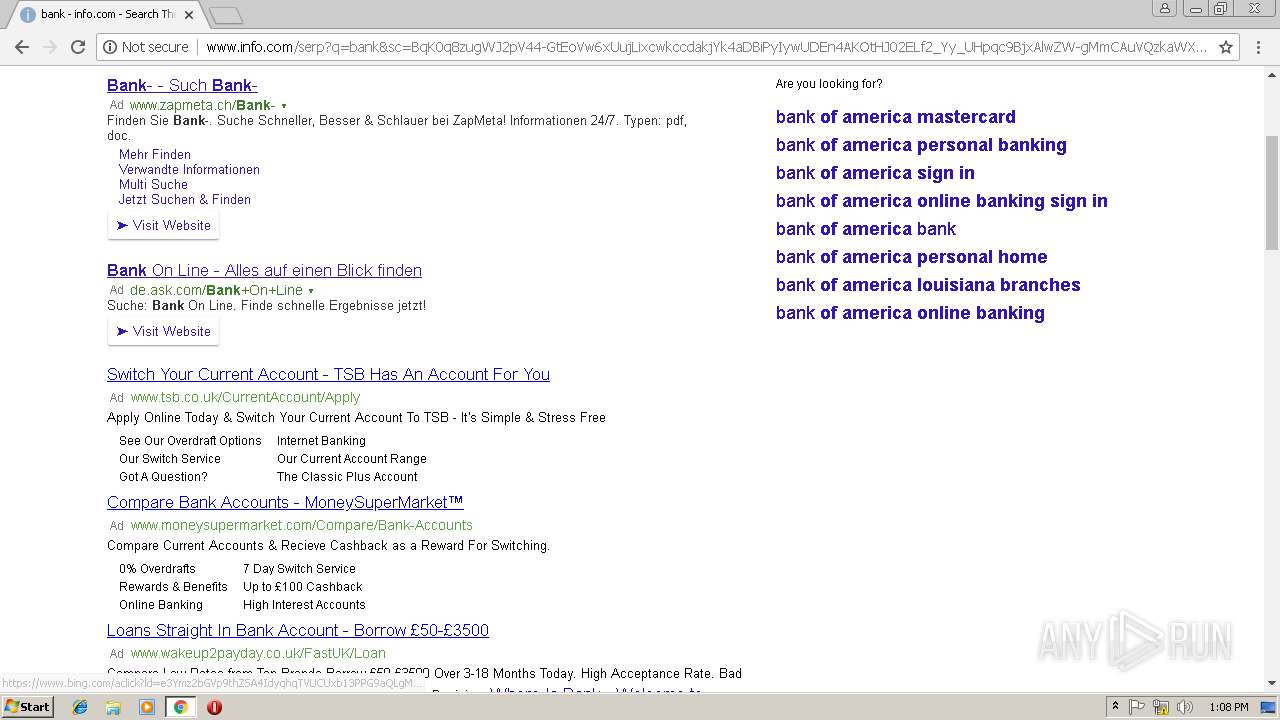The height and width of the screenshot is (720, 1280).
Task: Open the '0% Overdrafts' sitelink
Action: [157, 569]
